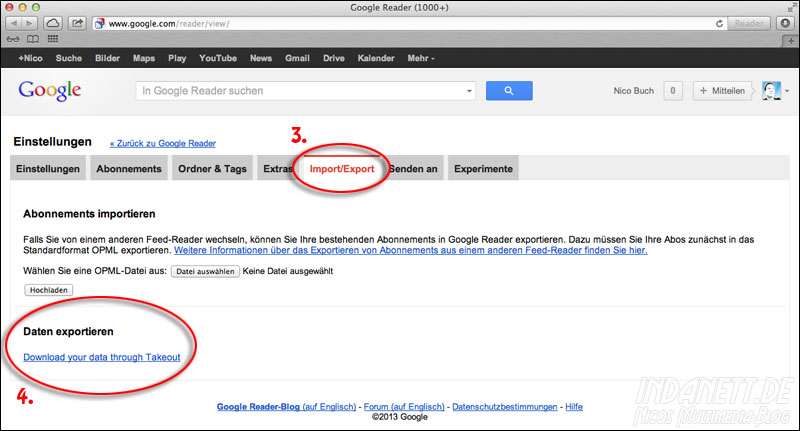800x431 pixels.
Task: Click the 'Datei auswählen' file button
Action: (x=205, y=271)
